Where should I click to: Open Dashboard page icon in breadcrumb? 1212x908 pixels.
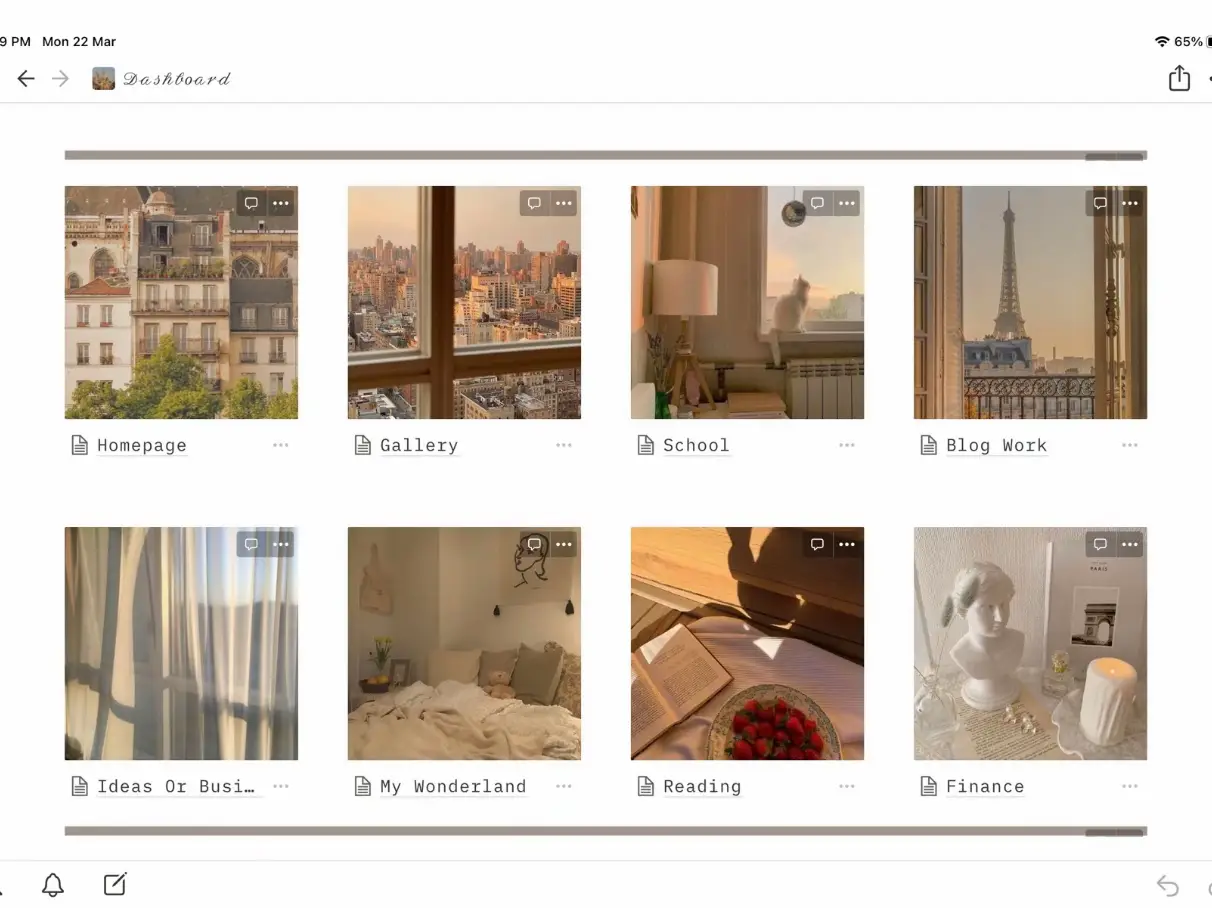[103, 79]
